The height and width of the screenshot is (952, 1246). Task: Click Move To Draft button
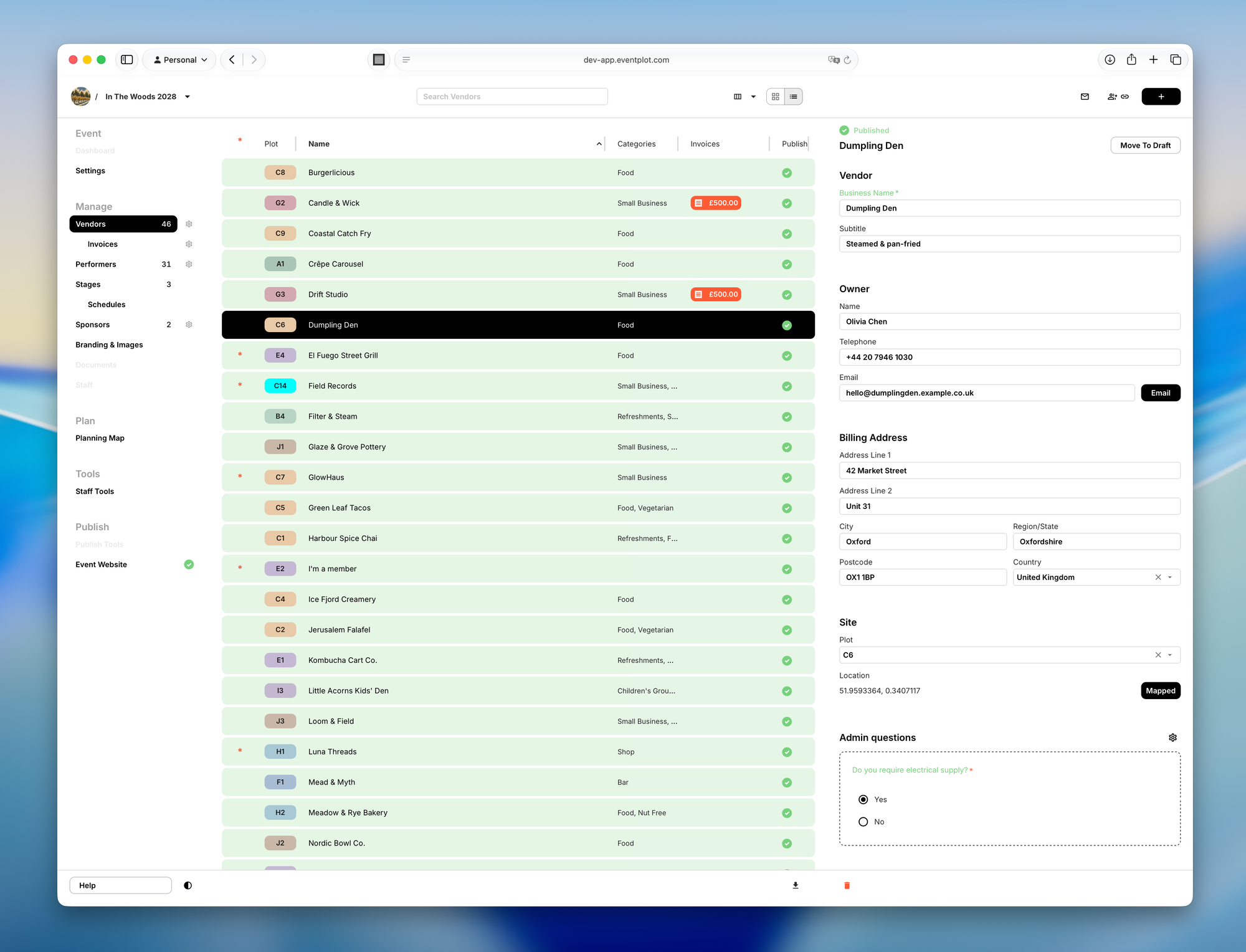point(1145,145)
